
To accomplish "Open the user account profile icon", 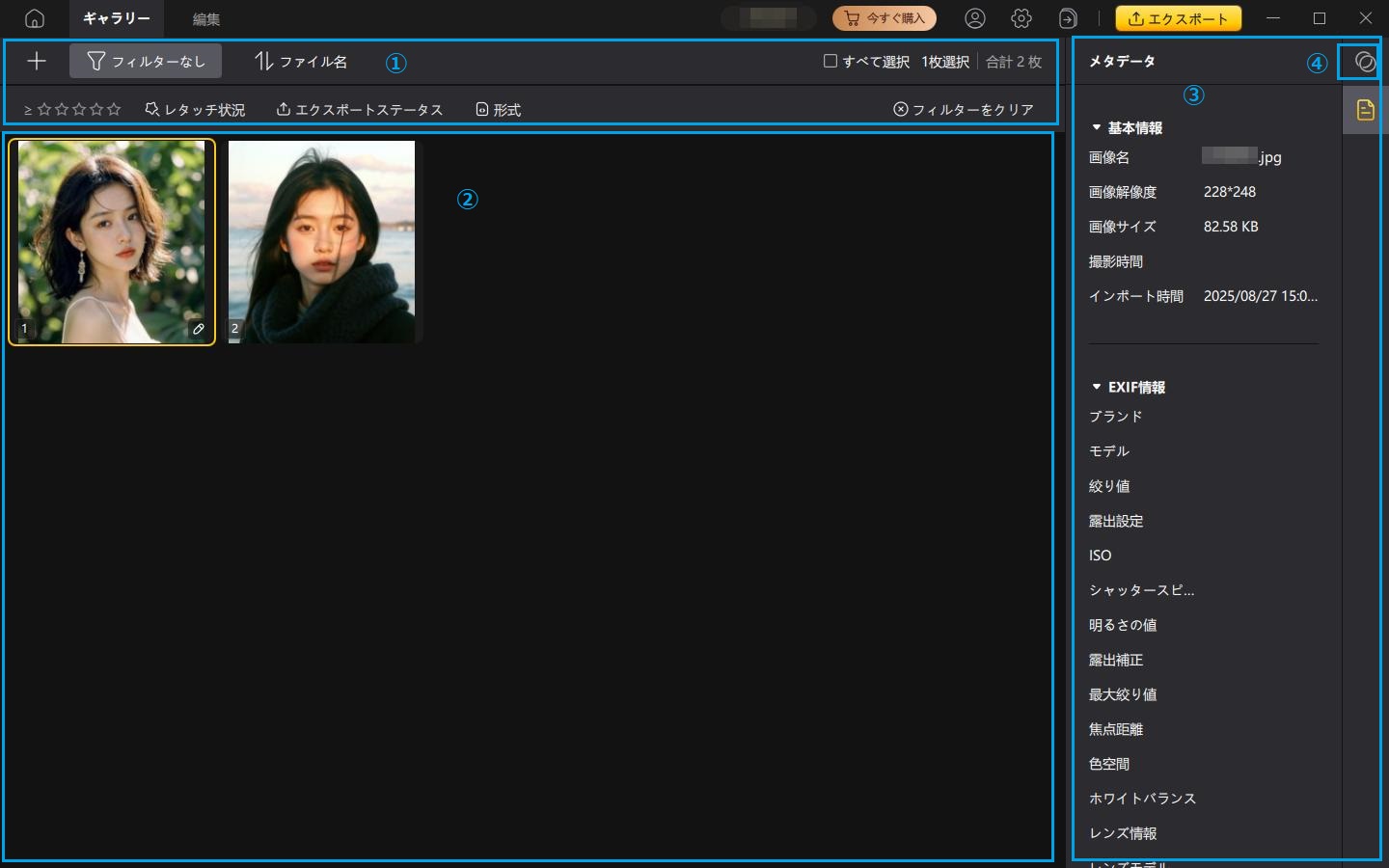I will click(x=975, y=18).
